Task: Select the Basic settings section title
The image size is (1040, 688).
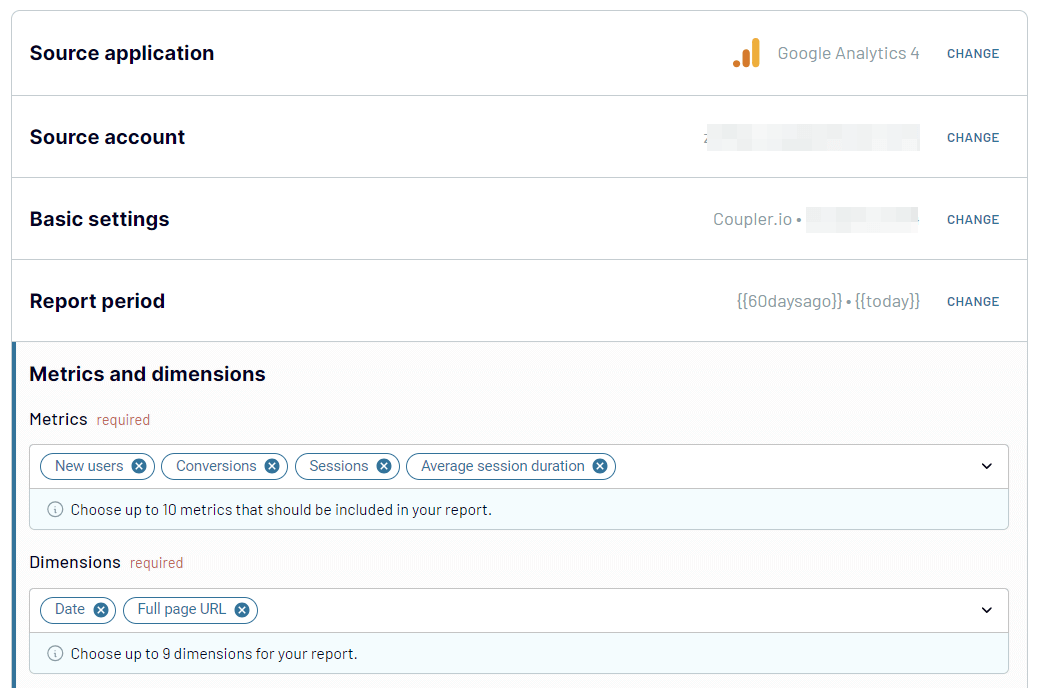Action: [x=99, y=219]
